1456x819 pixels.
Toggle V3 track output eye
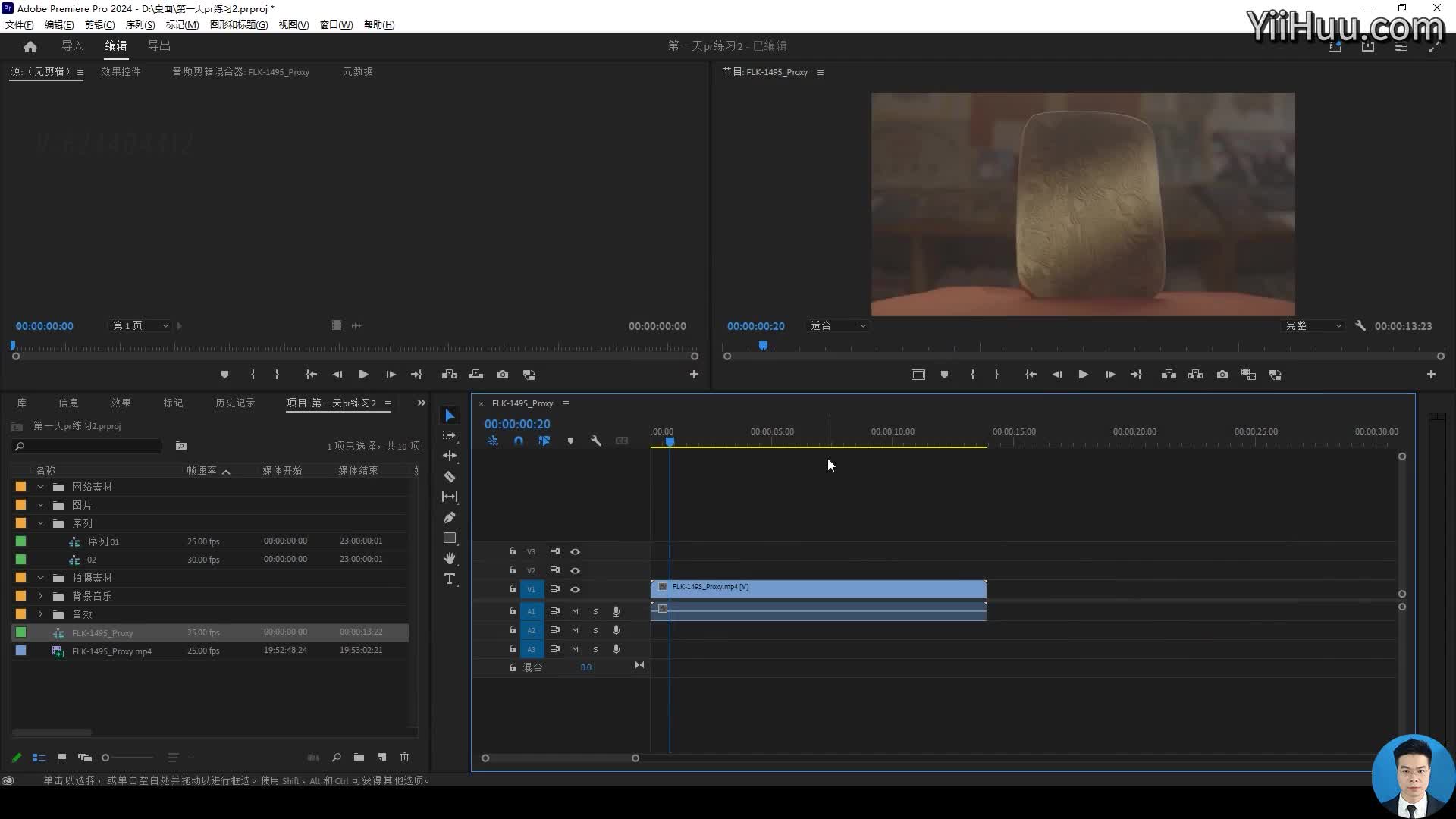coord(575,551)
